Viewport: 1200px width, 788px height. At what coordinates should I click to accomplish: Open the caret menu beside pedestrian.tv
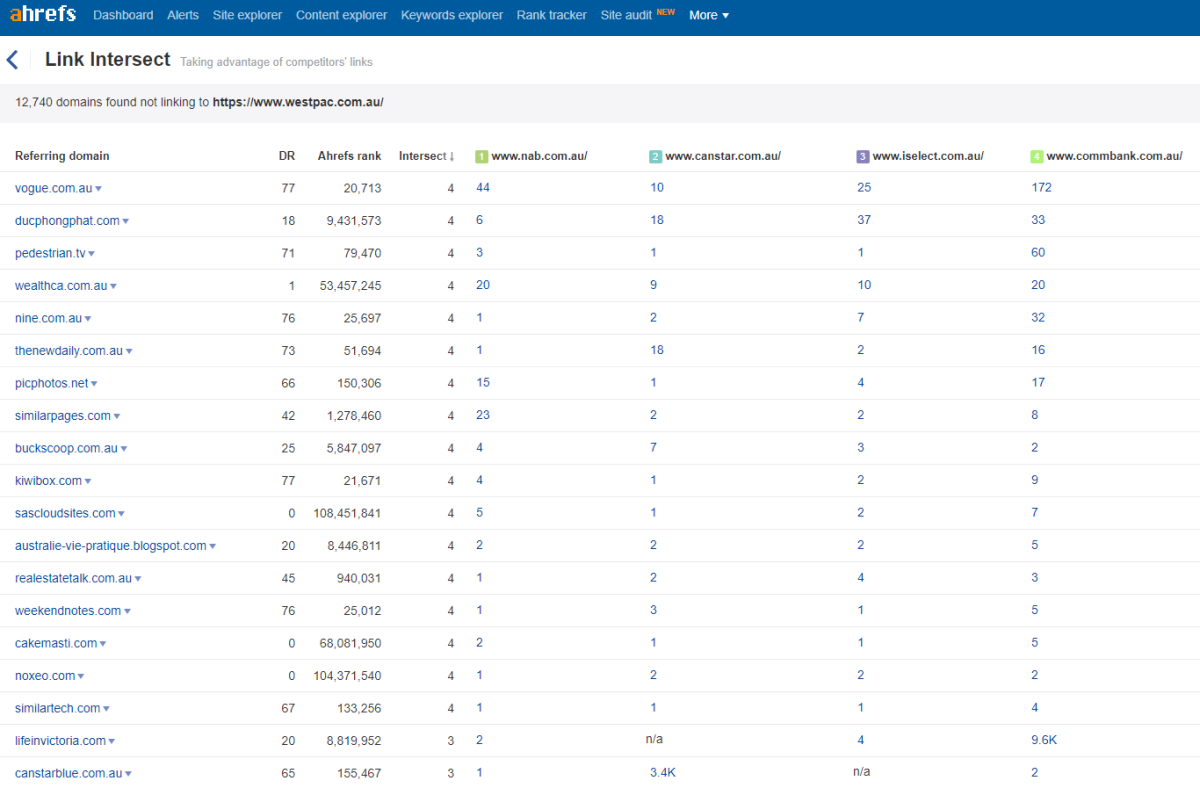pyautogui.click(x=92, y=253)
